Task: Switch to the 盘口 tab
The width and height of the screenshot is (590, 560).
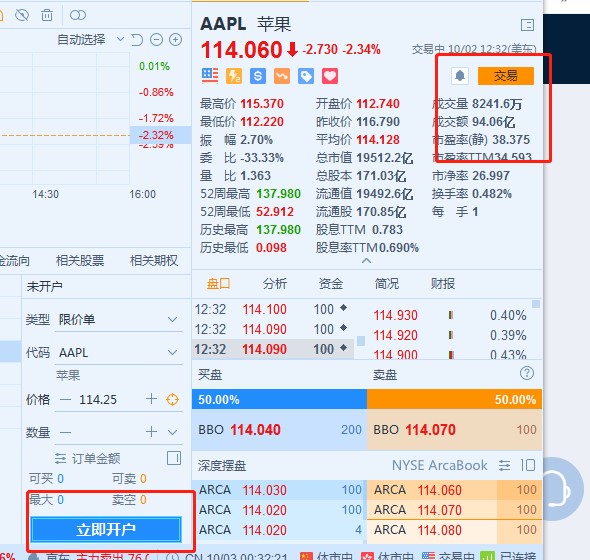Action: (x=218, y=283)
